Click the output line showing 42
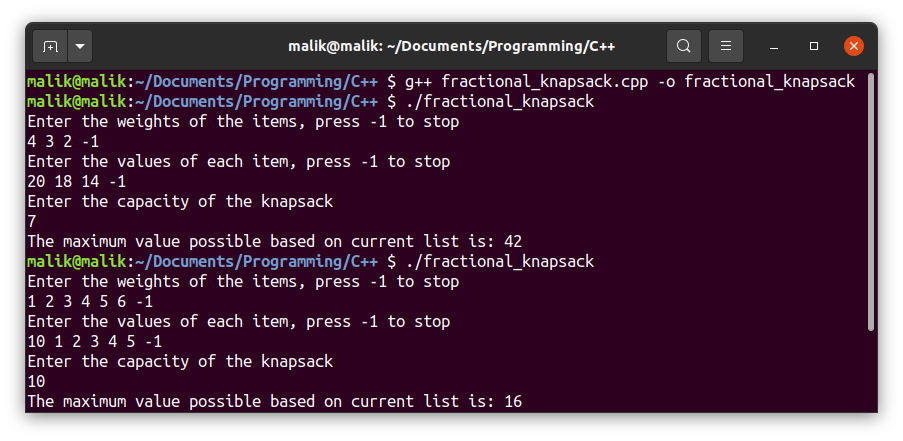Screen dimensions: 903x441 click(275, 241)
